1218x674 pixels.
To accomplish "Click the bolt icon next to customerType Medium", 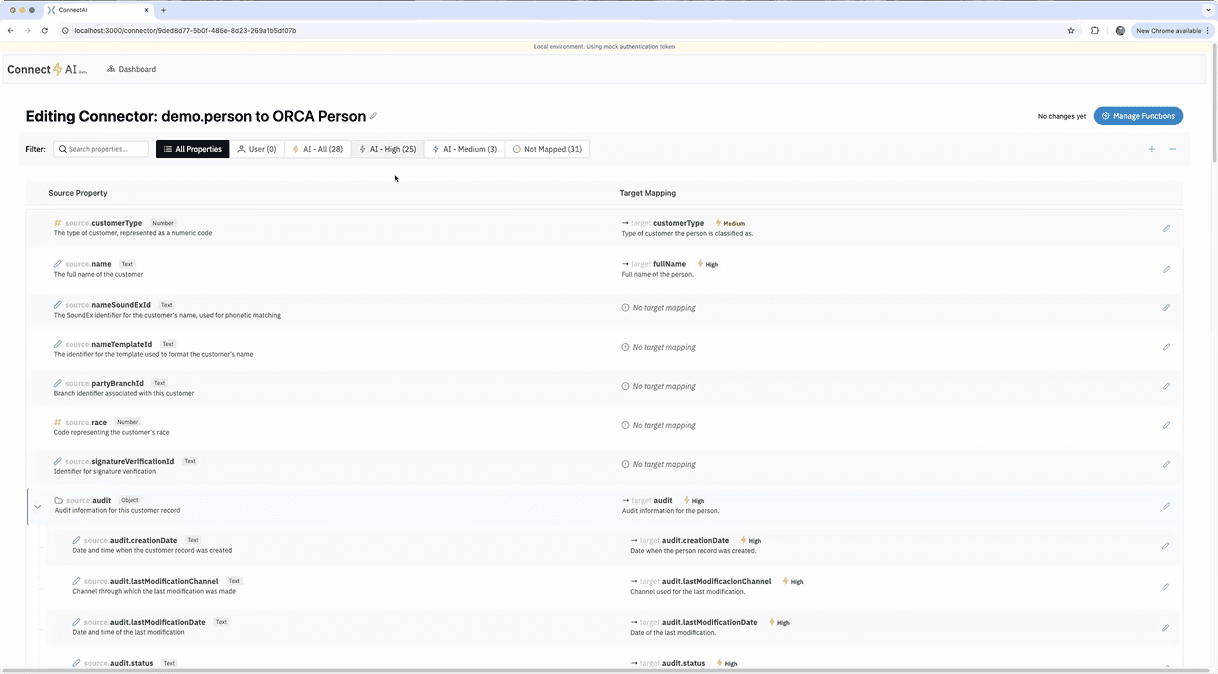I will click(x=718, y=223).
